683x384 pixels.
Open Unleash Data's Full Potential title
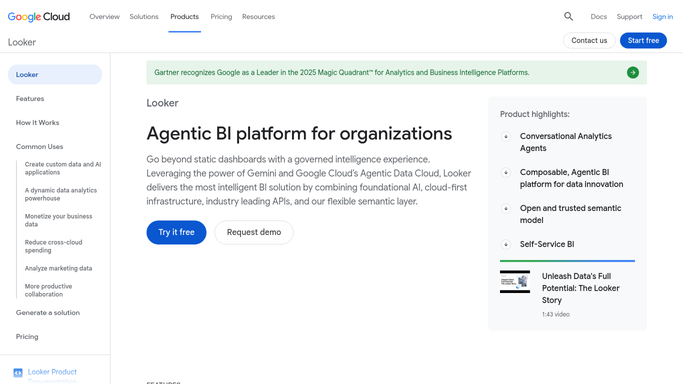click(x=581, y=288)
